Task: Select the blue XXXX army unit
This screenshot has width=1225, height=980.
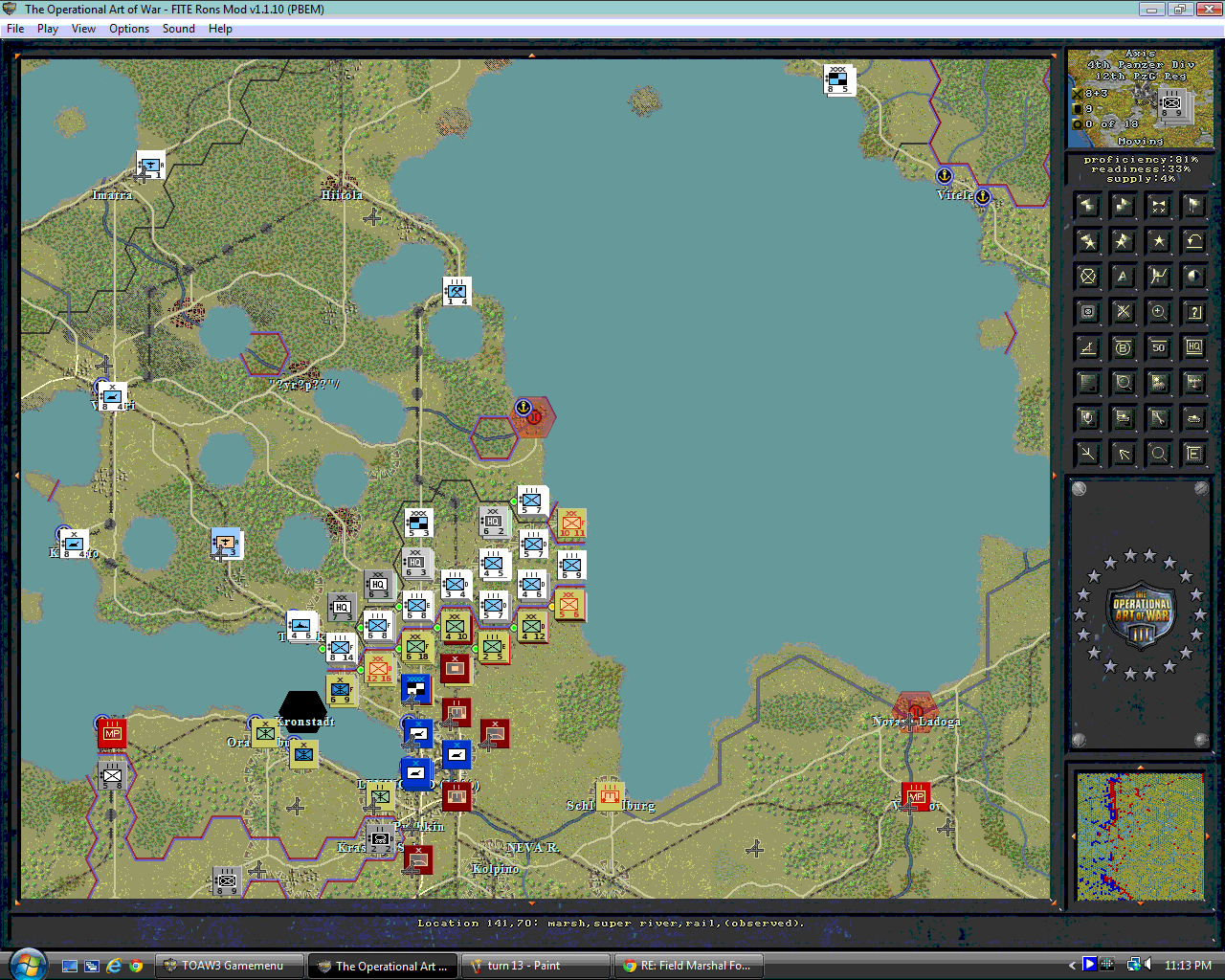Action: pos(416,689)
